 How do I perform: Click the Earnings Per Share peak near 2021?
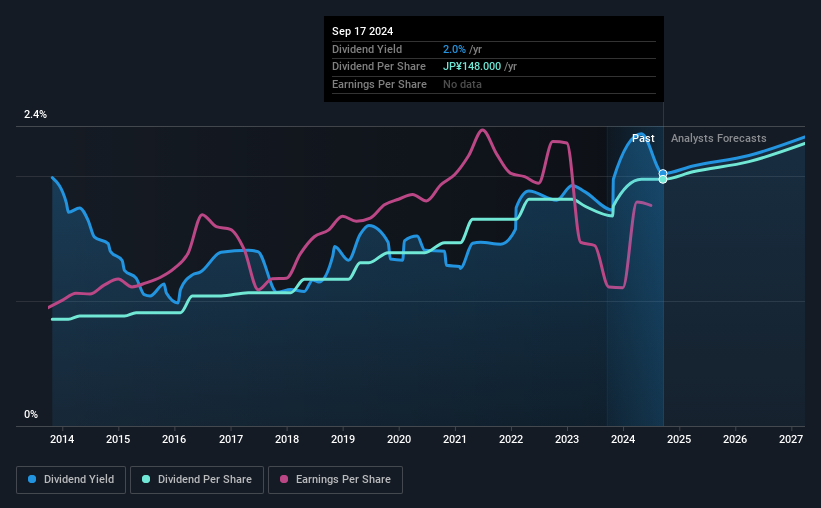[482, 130]
